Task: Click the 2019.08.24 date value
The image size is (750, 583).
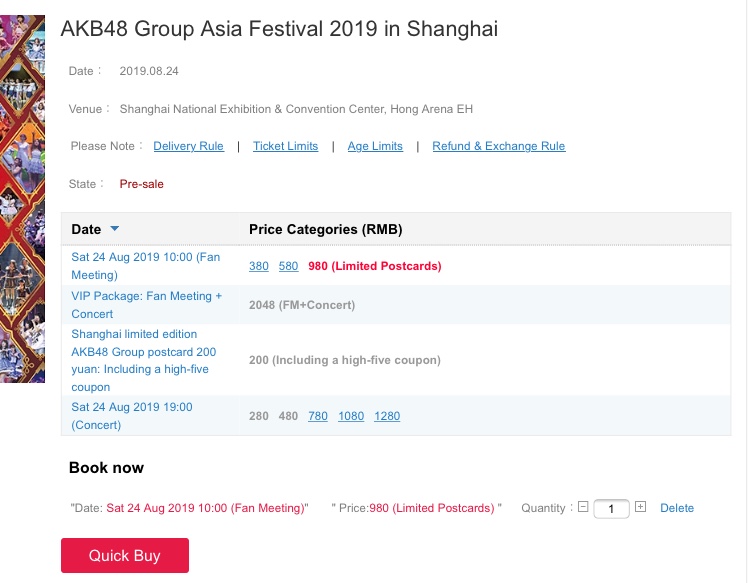Action: [x=149, y=71]
